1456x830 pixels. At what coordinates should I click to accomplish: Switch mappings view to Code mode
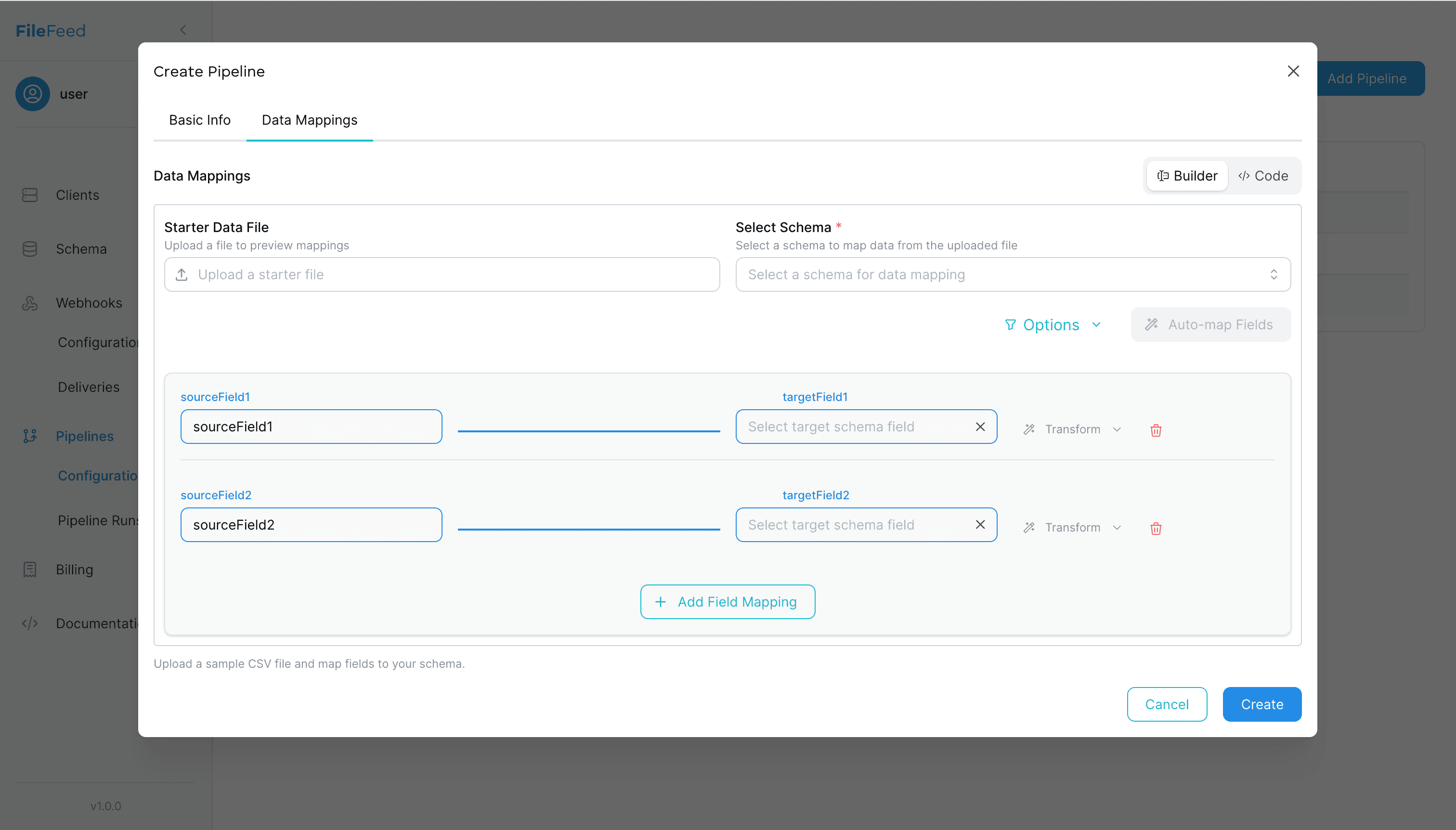(x=1263, y=176)
